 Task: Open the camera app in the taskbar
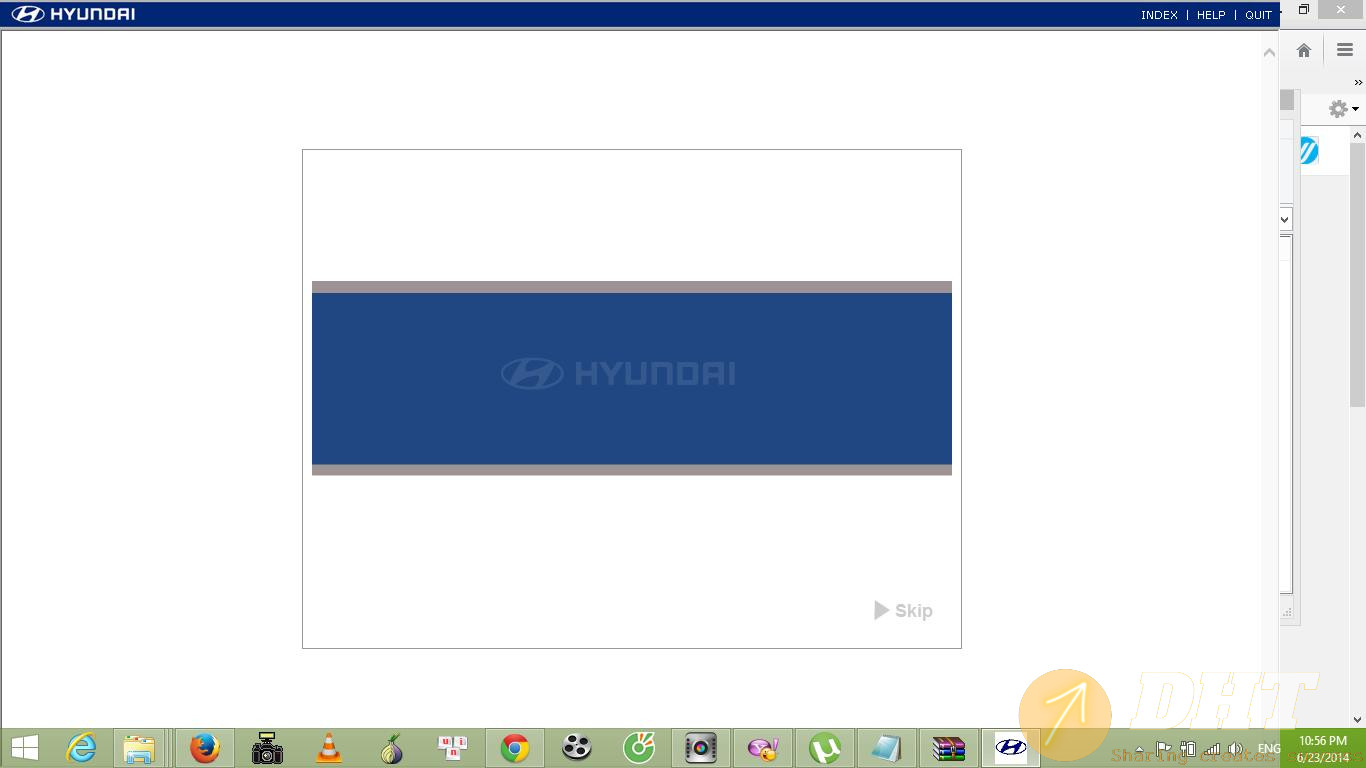point(267,748)
